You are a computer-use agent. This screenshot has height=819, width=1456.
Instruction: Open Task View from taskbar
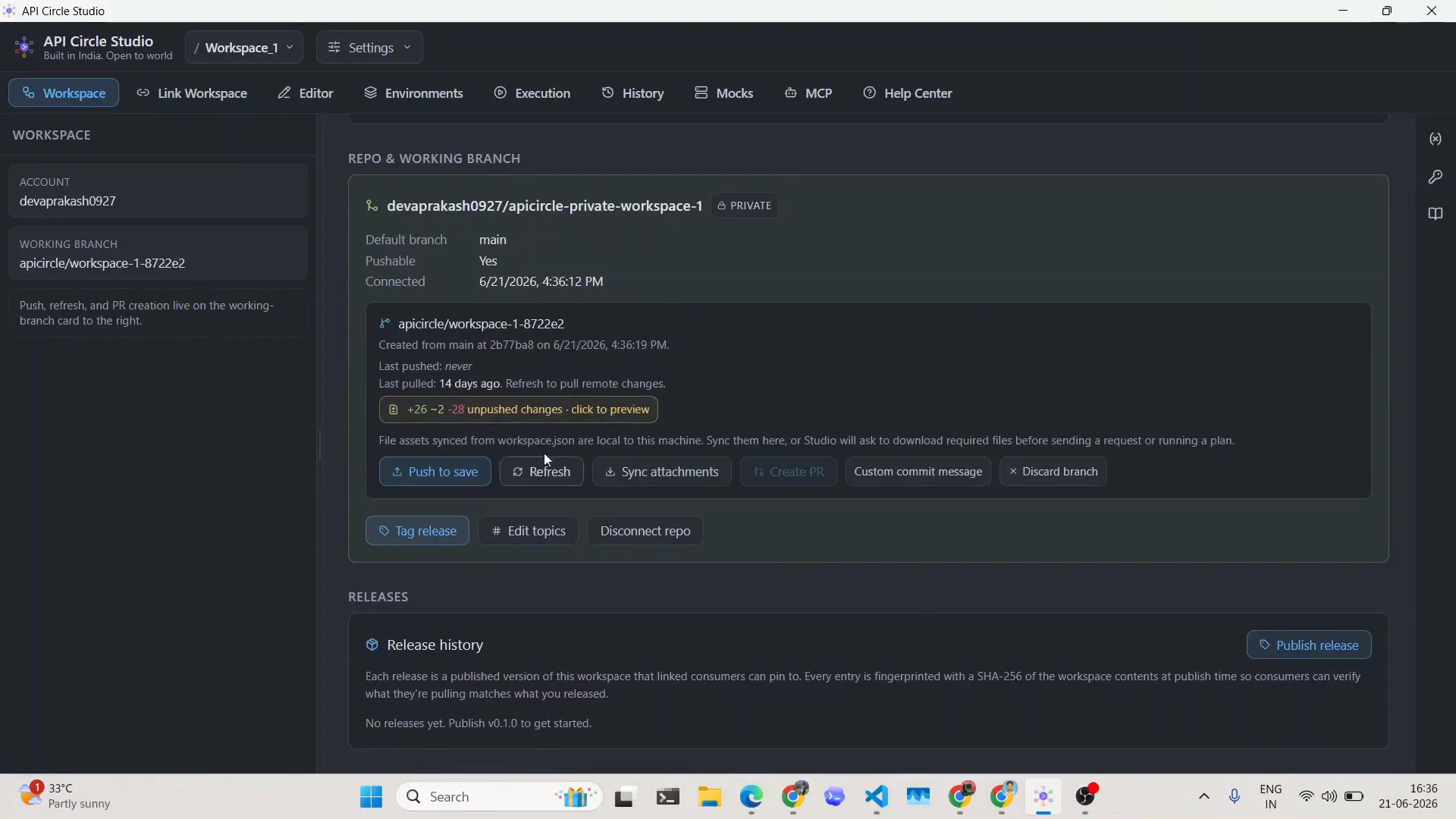tap(624, 797)
